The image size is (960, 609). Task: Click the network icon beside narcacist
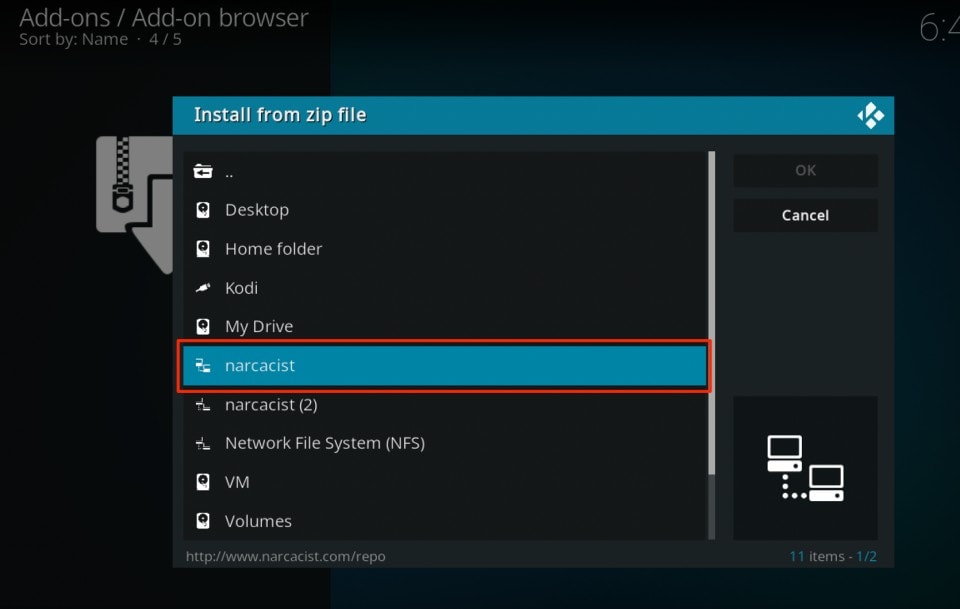[x=203, y=365]
